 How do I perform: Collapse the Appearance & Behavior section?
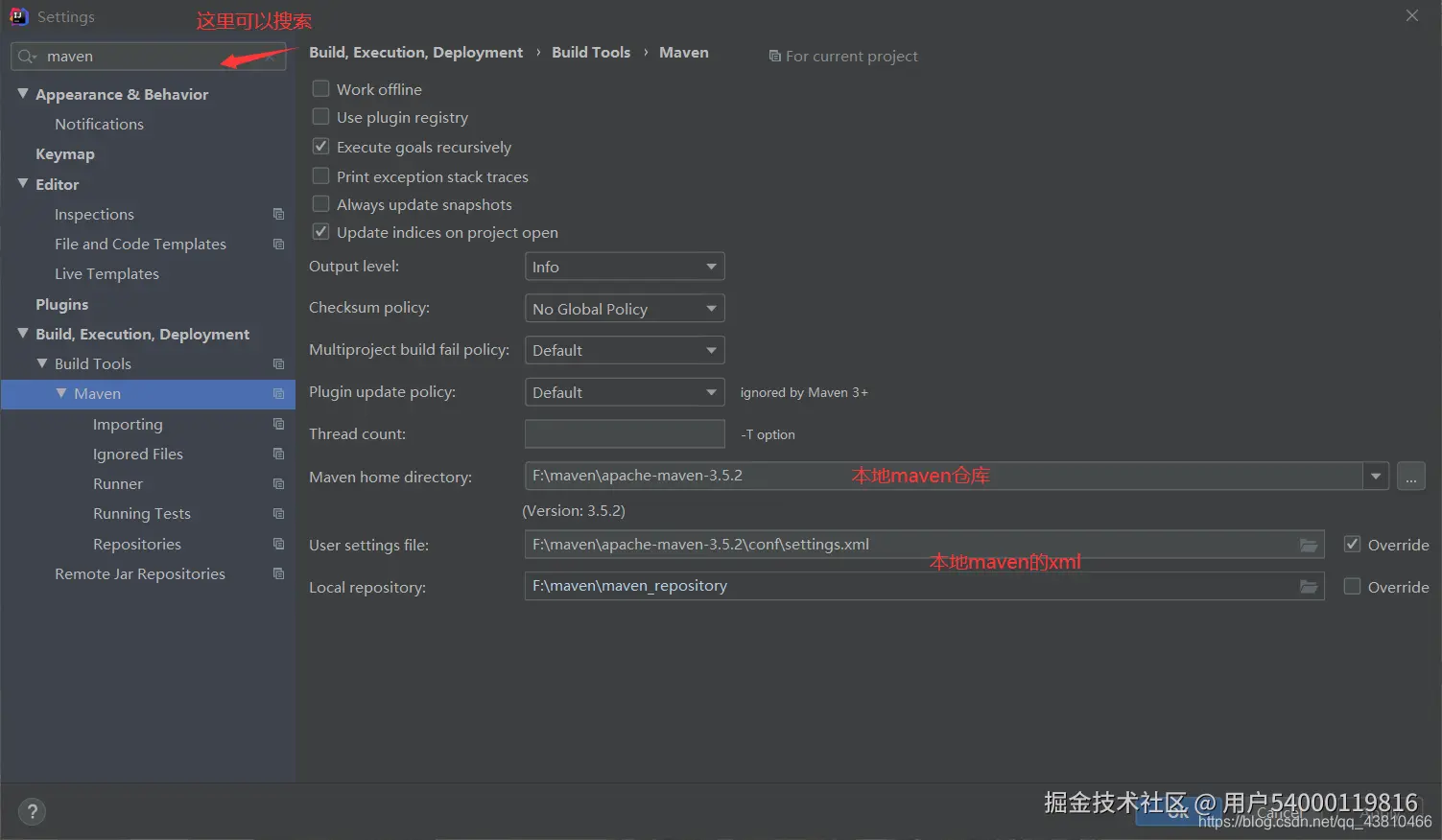[x=23, y=93]
